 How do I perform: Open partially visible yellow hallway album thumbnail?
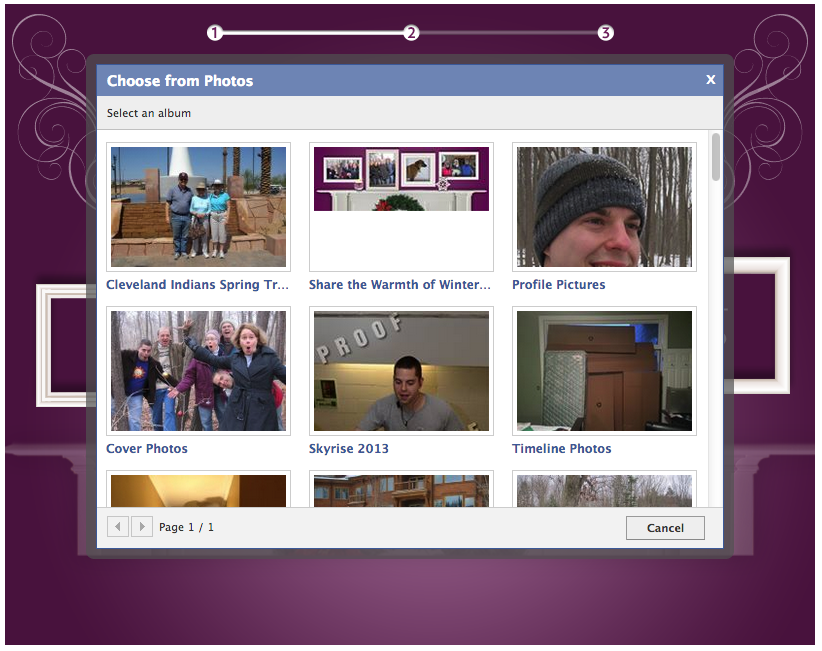point(198,489)
